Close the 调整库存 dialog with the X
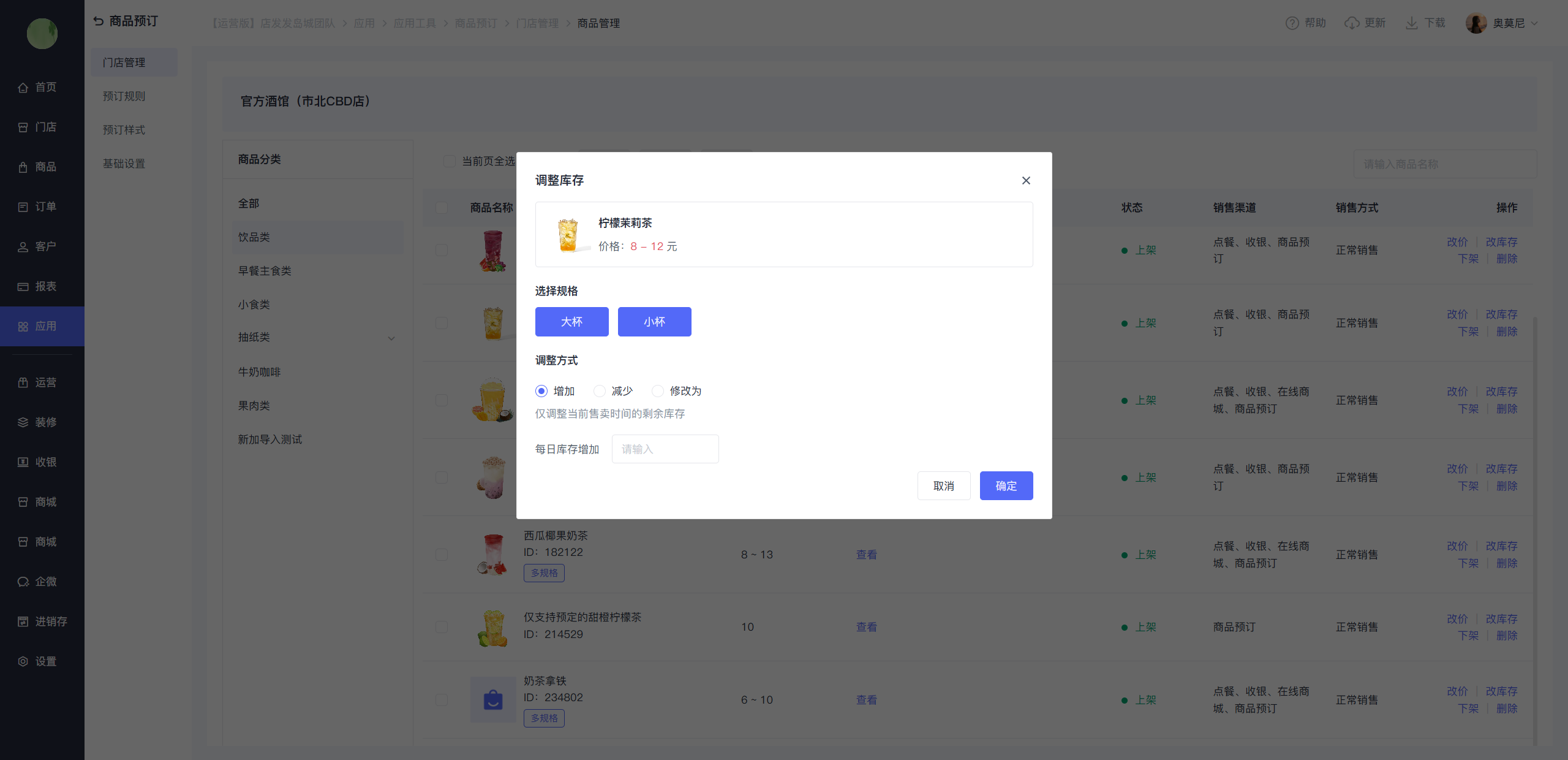 pos(1026,180)
